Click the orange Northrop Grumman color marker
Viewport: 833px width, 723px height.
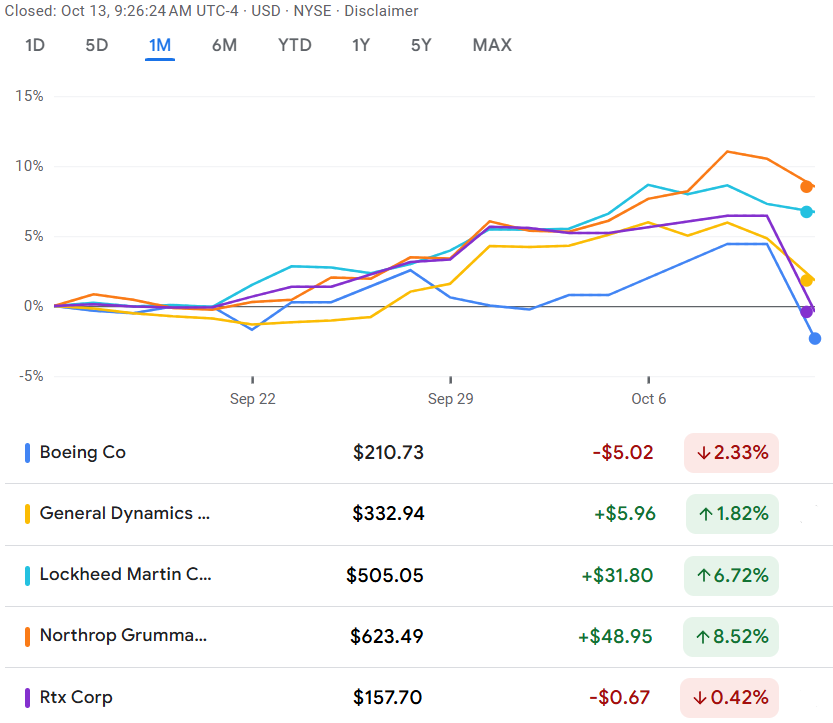coord(27,636)
